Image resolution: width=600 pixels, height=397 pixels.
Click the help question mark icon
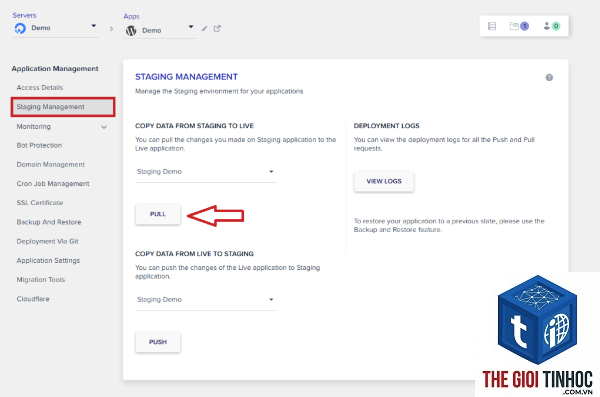pyautogui.click(x=549, y=78)
